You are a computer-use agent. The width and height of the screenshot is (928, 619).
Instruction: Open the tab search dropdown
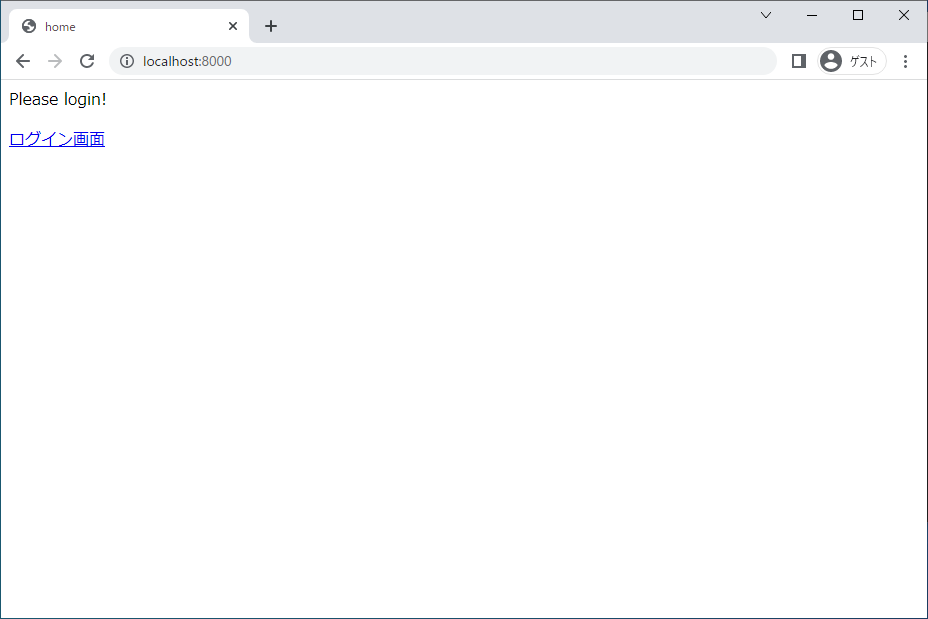click(x=766, y=15)
